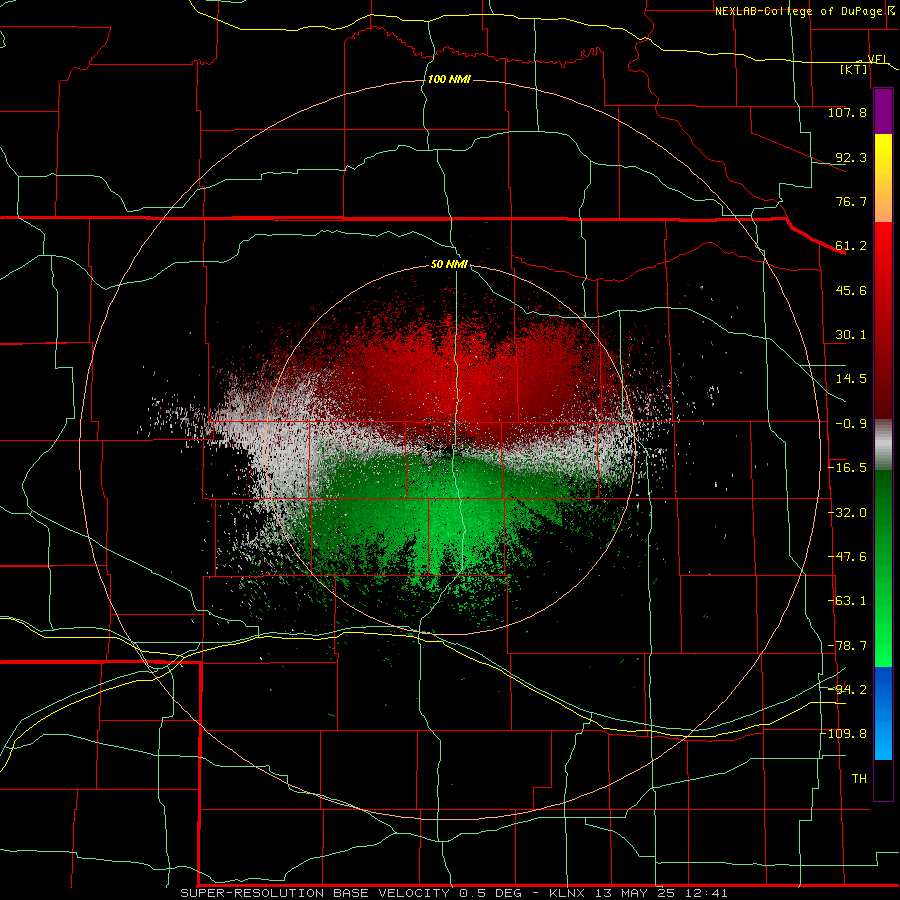Image resolution: width=900 pixels, height=900 pixels.
Task: Click the TH label on the legend
Action: tap(859, 779)
